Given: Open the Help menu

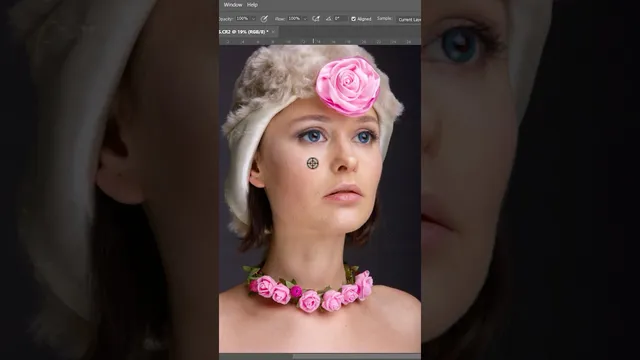Looking at the screenshot, I should pyautogui.click(x=252, y=5).
